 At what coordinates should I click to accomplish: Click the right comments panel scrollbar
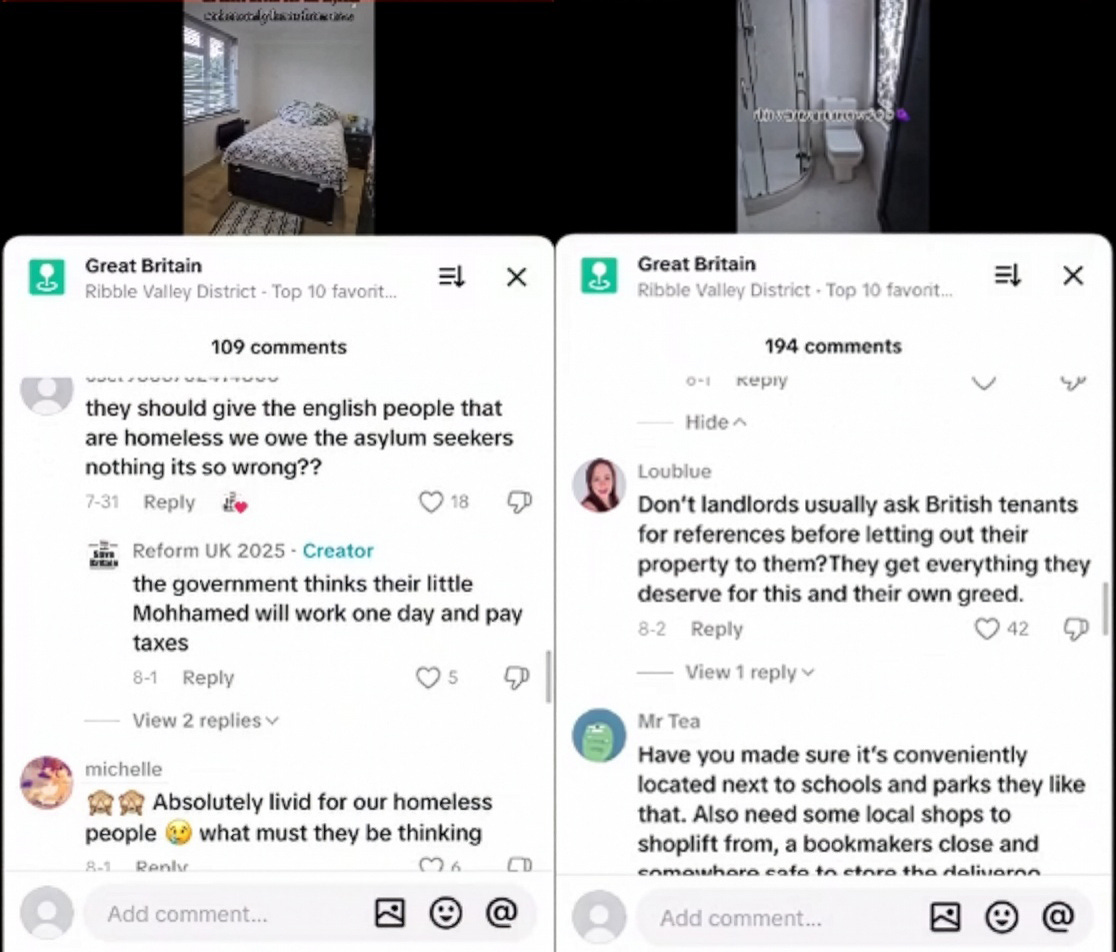pos(1105,608)
